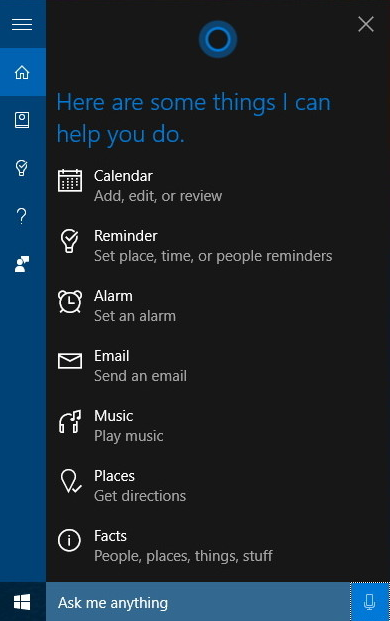Viewport: 390px width, 621px height.
Task: Select Music to play music
Action: click(218, 426)
